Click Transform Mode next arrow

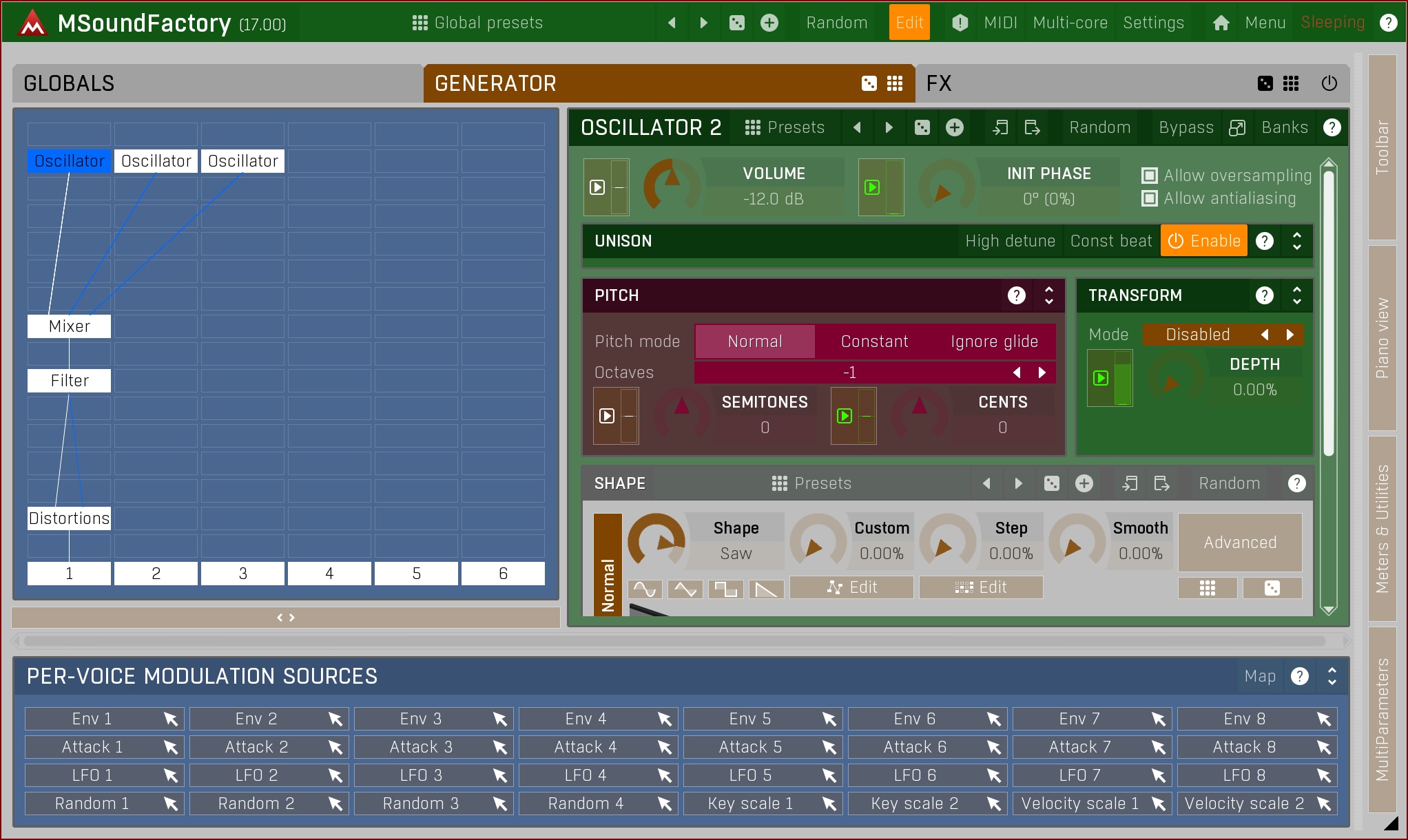(1290, 335)
